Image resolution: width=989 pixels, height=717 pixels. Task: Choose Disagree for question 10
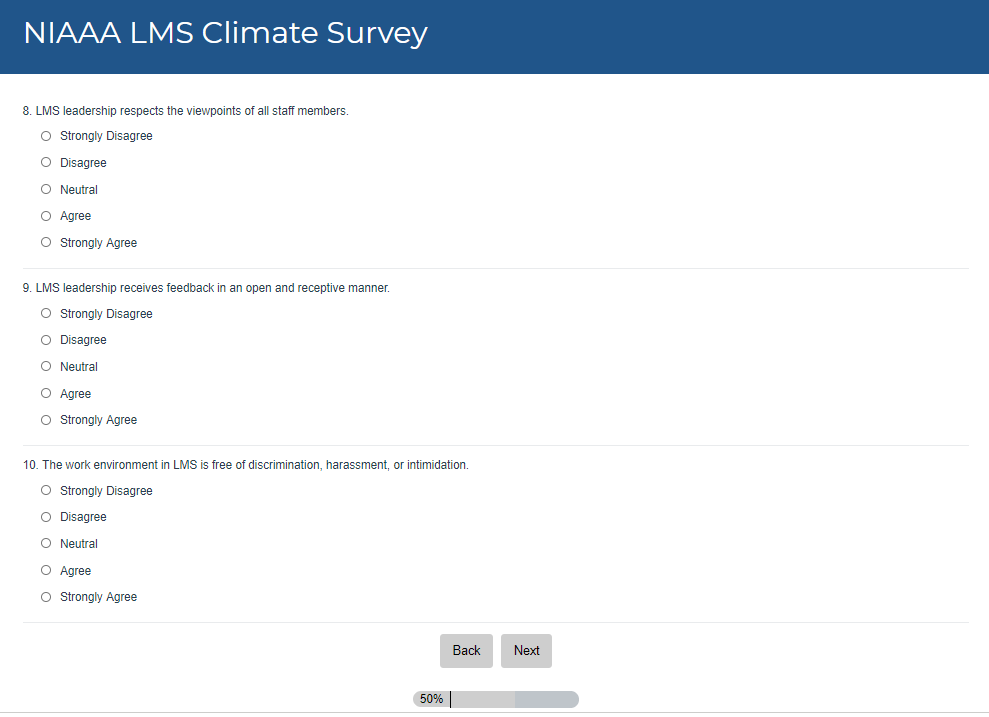click(x=46, y=517)
